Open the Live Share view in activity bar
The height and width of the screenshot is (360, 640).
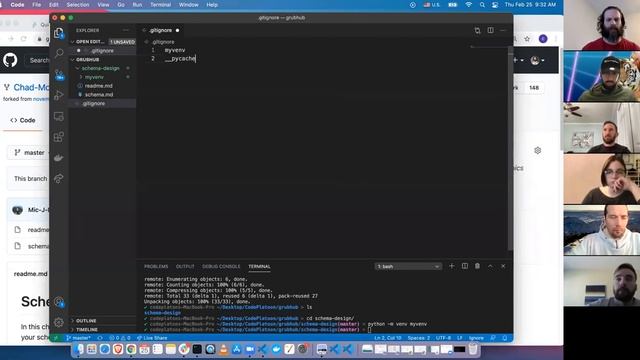click(59, 178)
